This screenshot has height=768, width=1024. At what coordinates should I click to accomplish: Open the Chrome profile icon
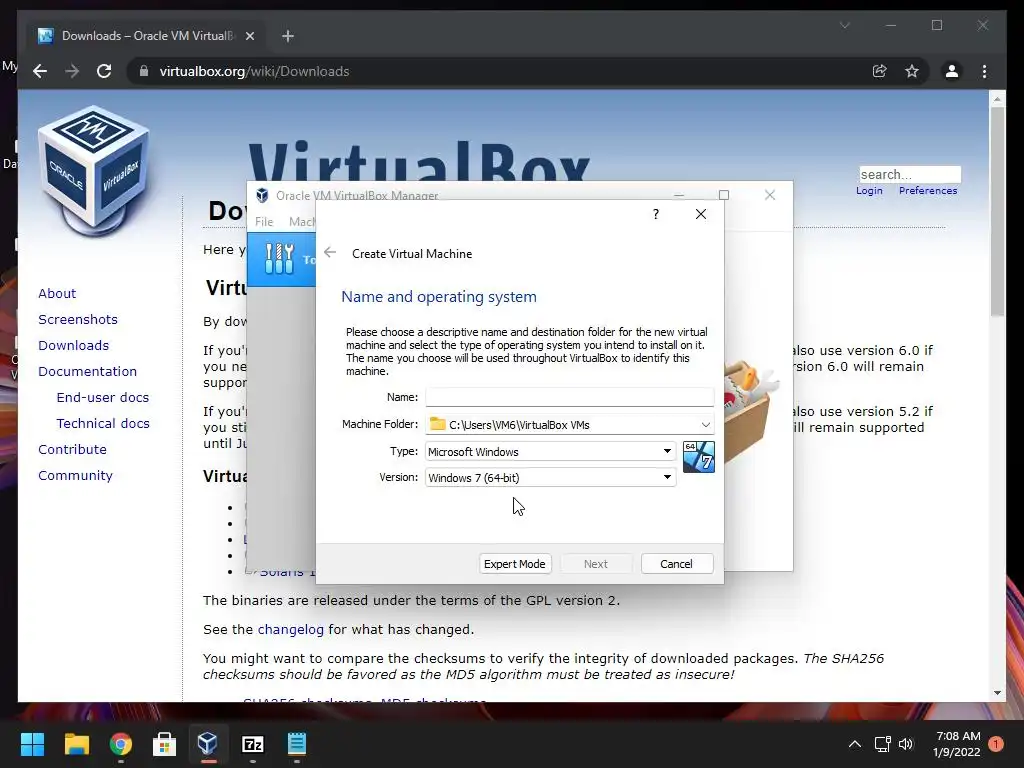coord(952,71)
